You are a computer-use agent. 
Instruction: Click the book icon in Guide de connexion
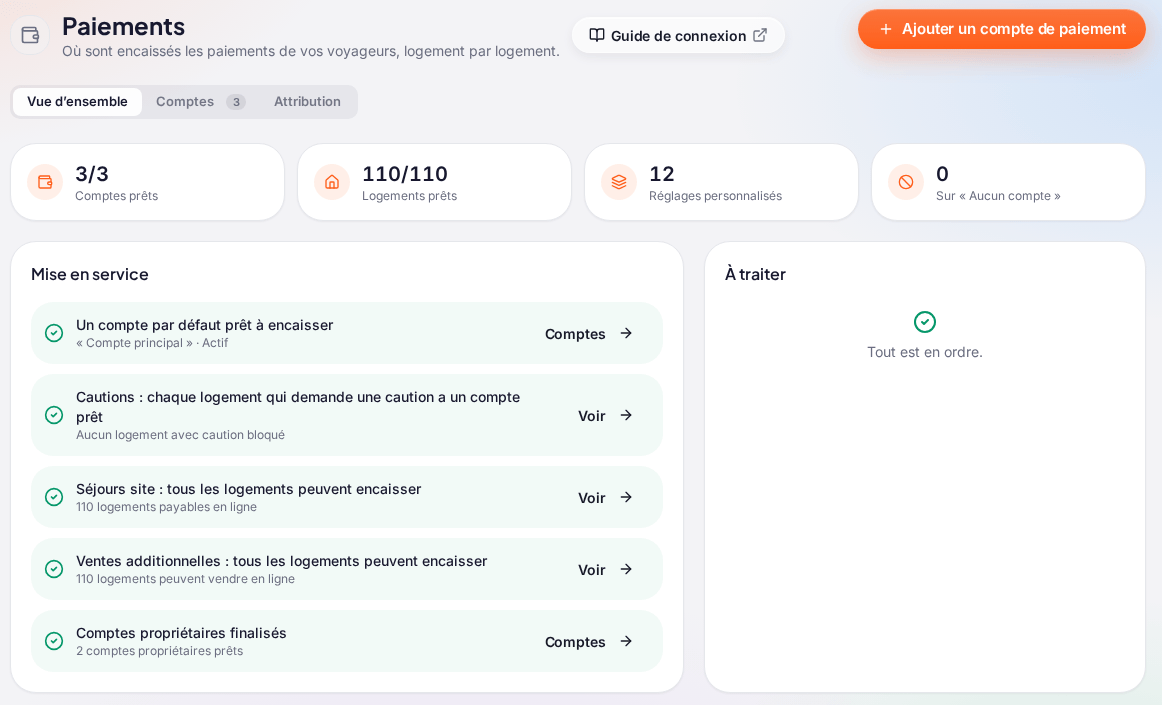pyautogui.click(x=597, y=35)
